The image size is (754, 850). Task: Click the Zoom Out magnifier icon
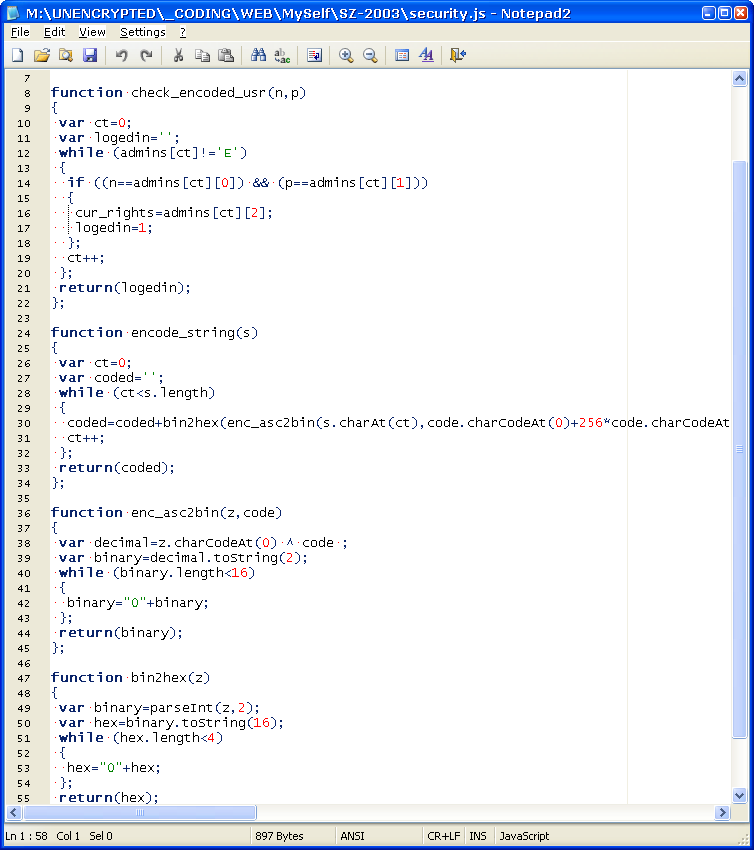370,55
